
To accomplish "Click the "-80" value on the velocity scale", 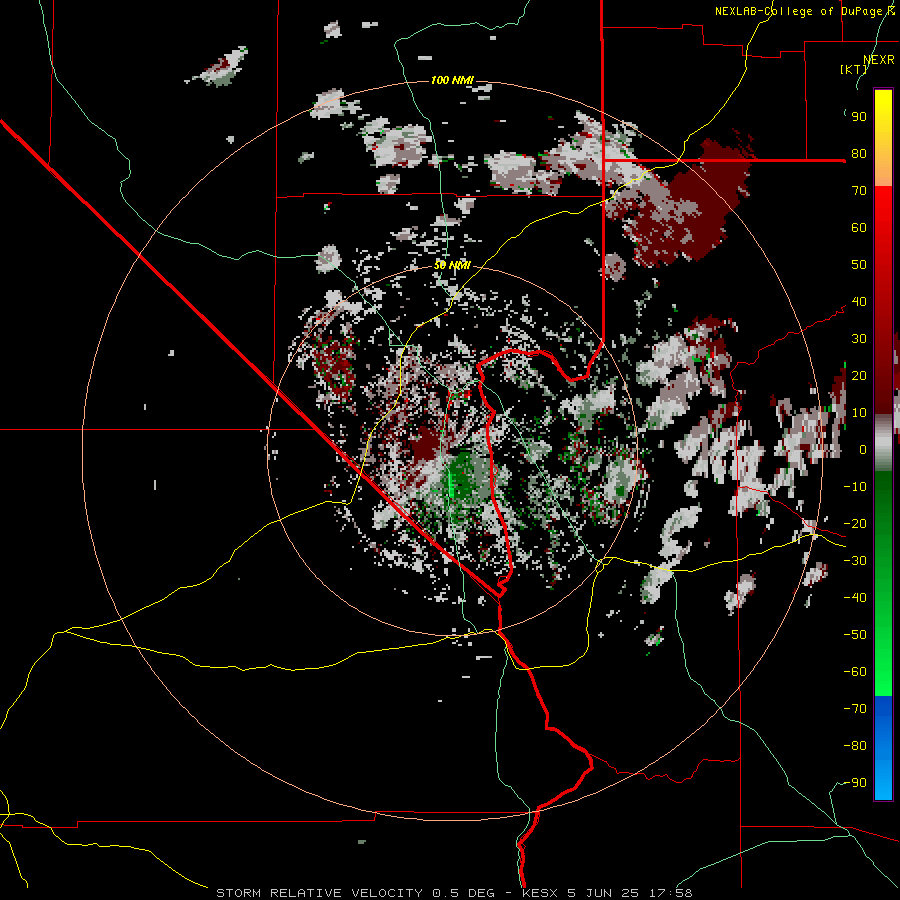I will (x=855, y=746).
